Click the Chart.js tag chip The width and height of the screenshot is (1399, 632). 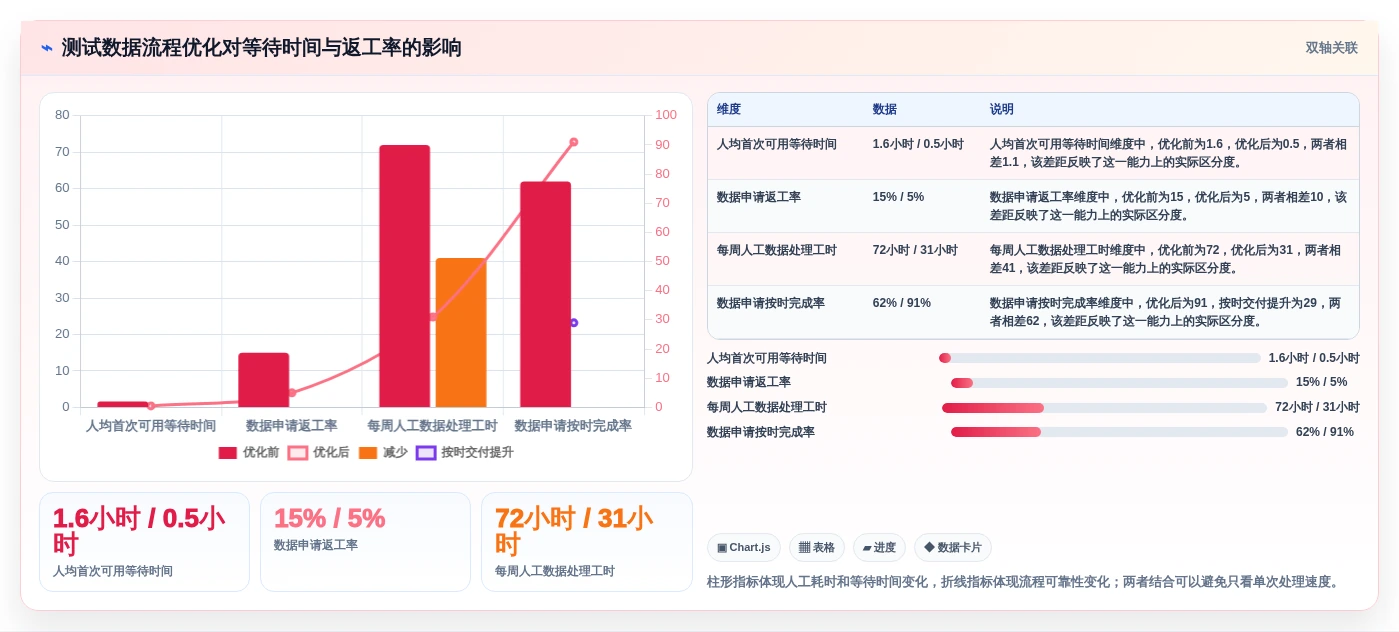pos(744,547)
